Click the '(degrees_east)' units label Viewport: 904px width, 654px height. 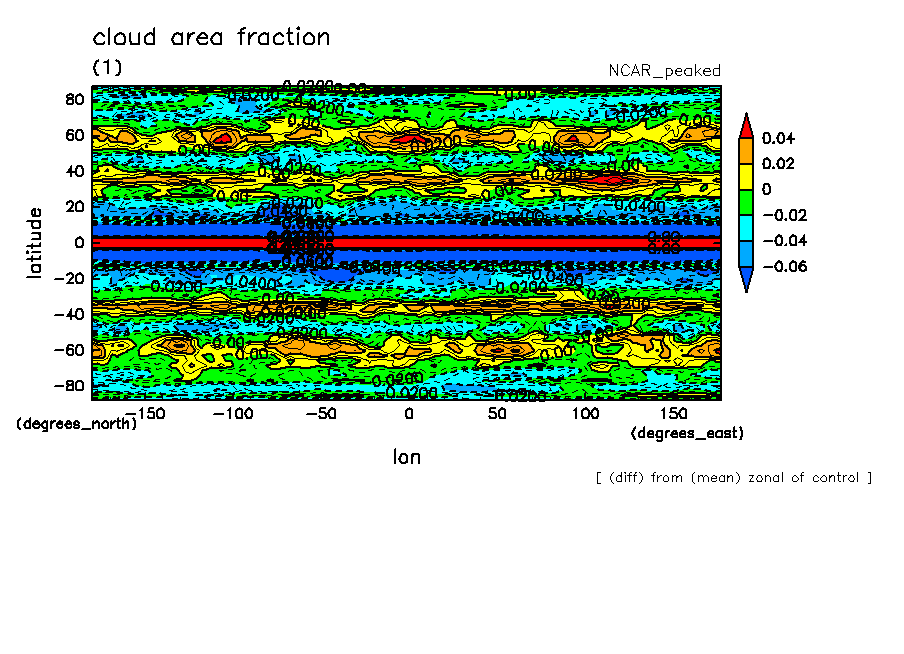pyautogui.click(x=687, y=433)
